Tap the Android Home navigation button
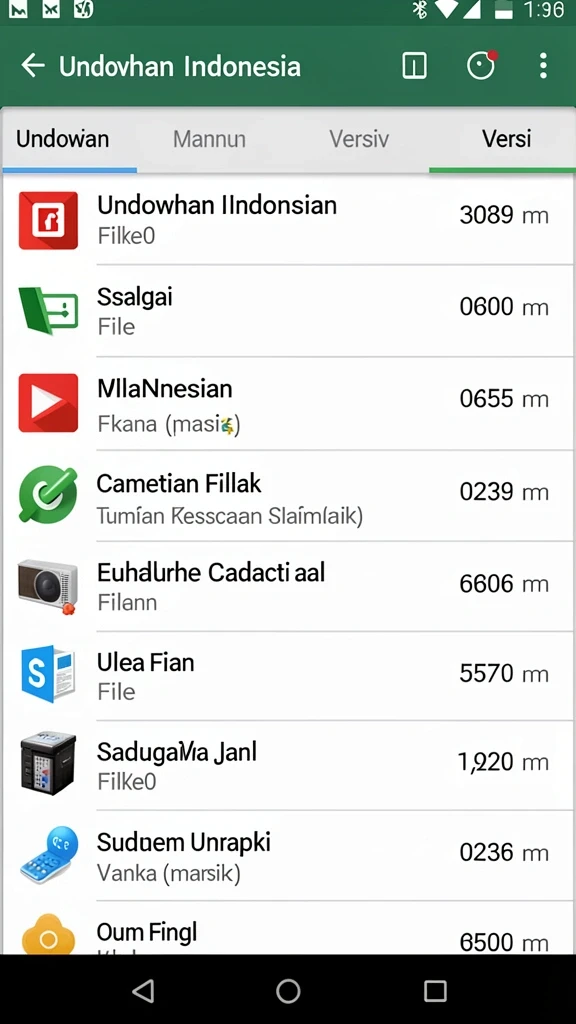Screen dimensions: 576x1024 (x=288, y=991)
